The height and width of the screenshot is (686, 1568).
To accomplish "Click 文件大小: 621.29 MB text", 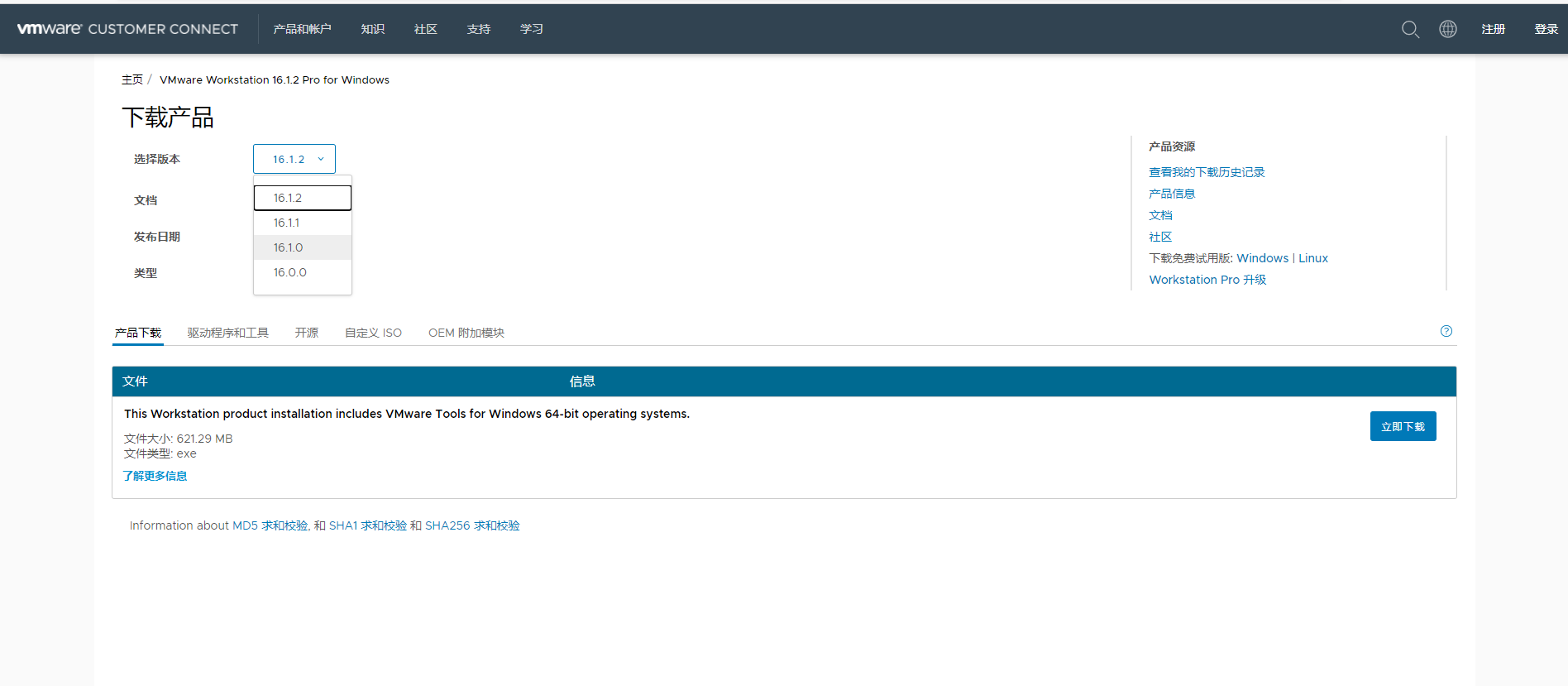I will [x=179, y=439].
